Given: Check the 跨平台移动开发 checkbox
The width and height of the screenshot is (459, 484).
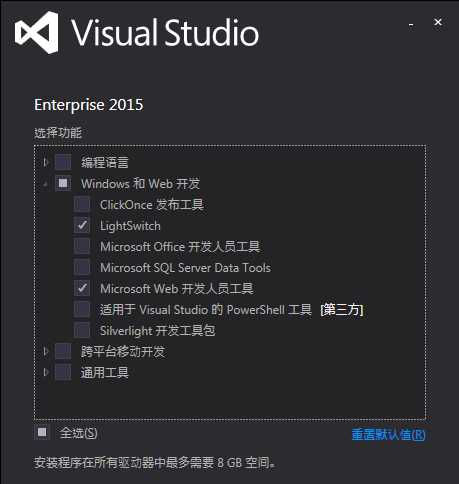Looking at the screenshot, I should click(x=63, y=351).
